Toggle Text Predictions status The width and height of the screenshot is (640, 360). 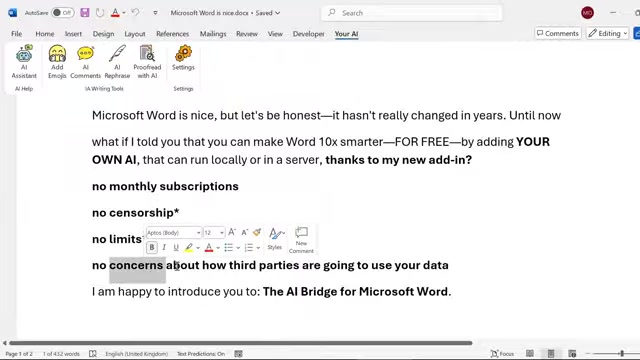pos(201,354)
